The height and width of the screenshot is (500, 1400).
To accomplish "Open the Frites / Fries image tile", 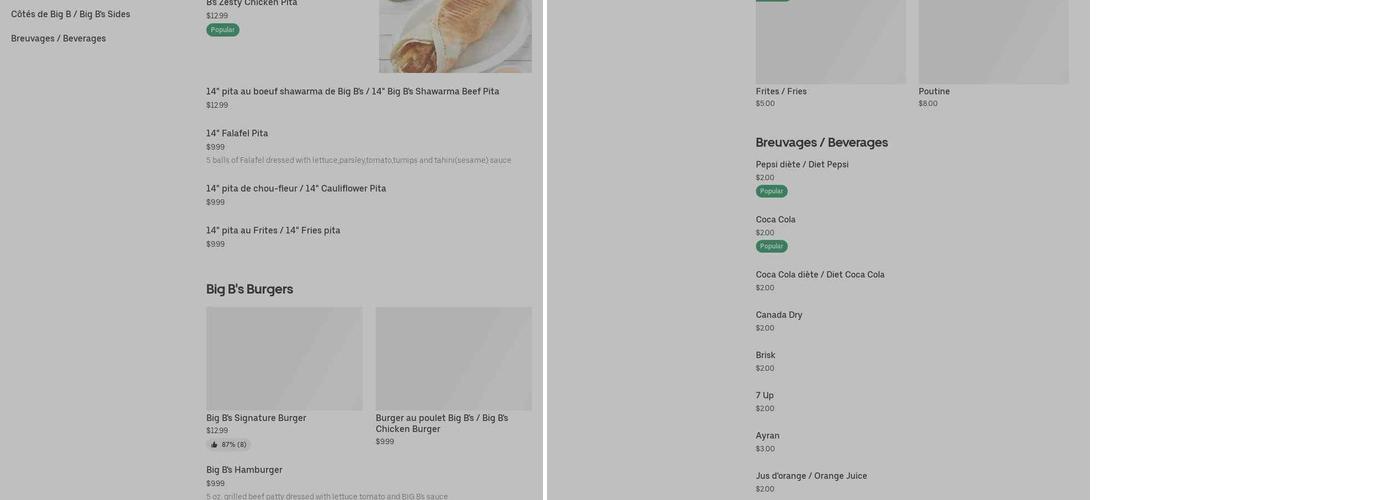I will click(x=830, y=42).
